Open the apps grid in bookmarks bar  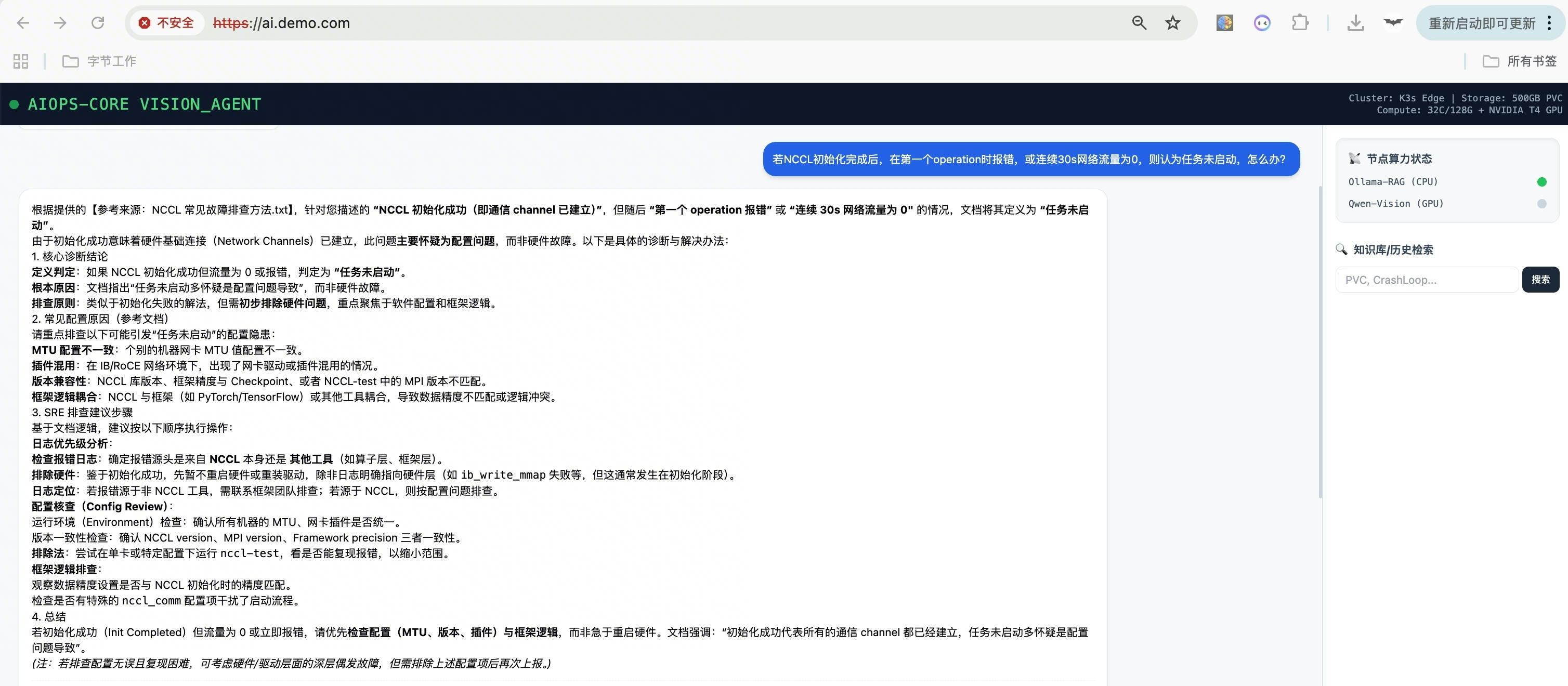pos(21,61)
